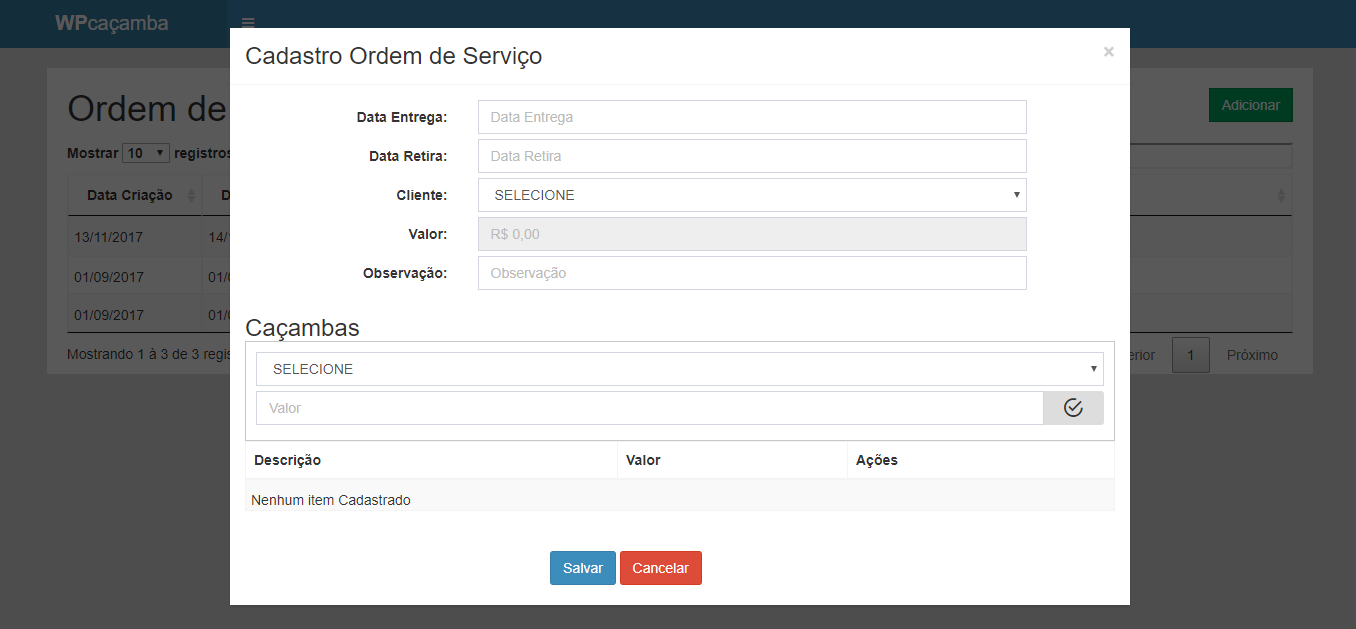The width and height of the screenshot is (1356, 629).
Task: Click the WPcaçamba brand logo
Action: click(112, 23)
